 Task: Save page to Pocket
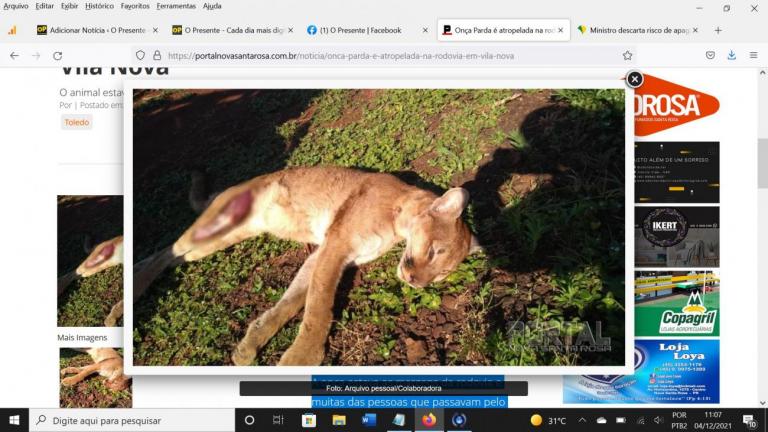coord(710,55)
